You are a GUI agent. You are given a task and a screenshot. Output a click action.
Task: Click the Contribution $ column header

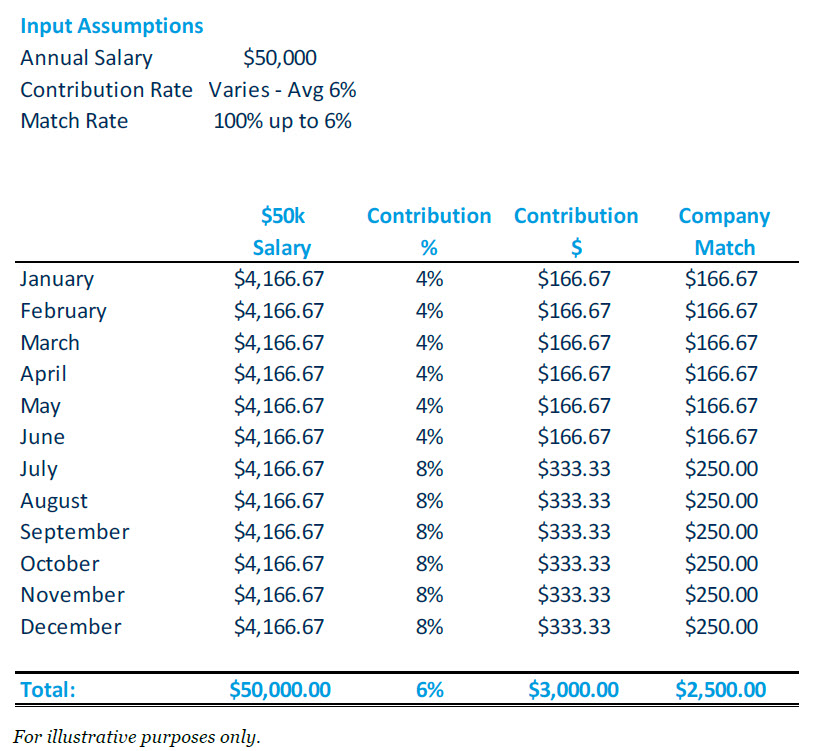[575, 232]
